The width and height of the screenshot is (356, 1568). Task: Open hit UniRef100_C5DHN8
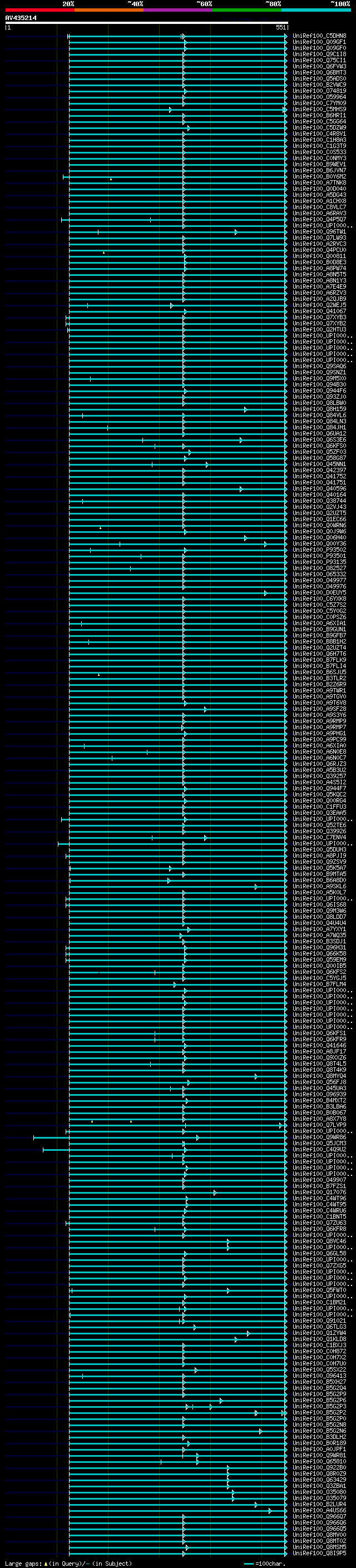pyautogui.click(x=319, y=36)
